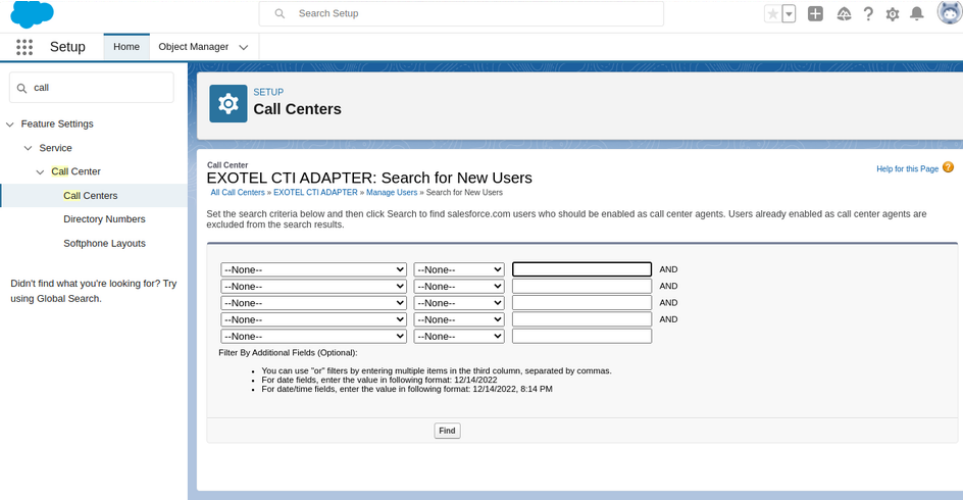Open the first row operator dropdown
963x500 pixels.
coord(459,270)
